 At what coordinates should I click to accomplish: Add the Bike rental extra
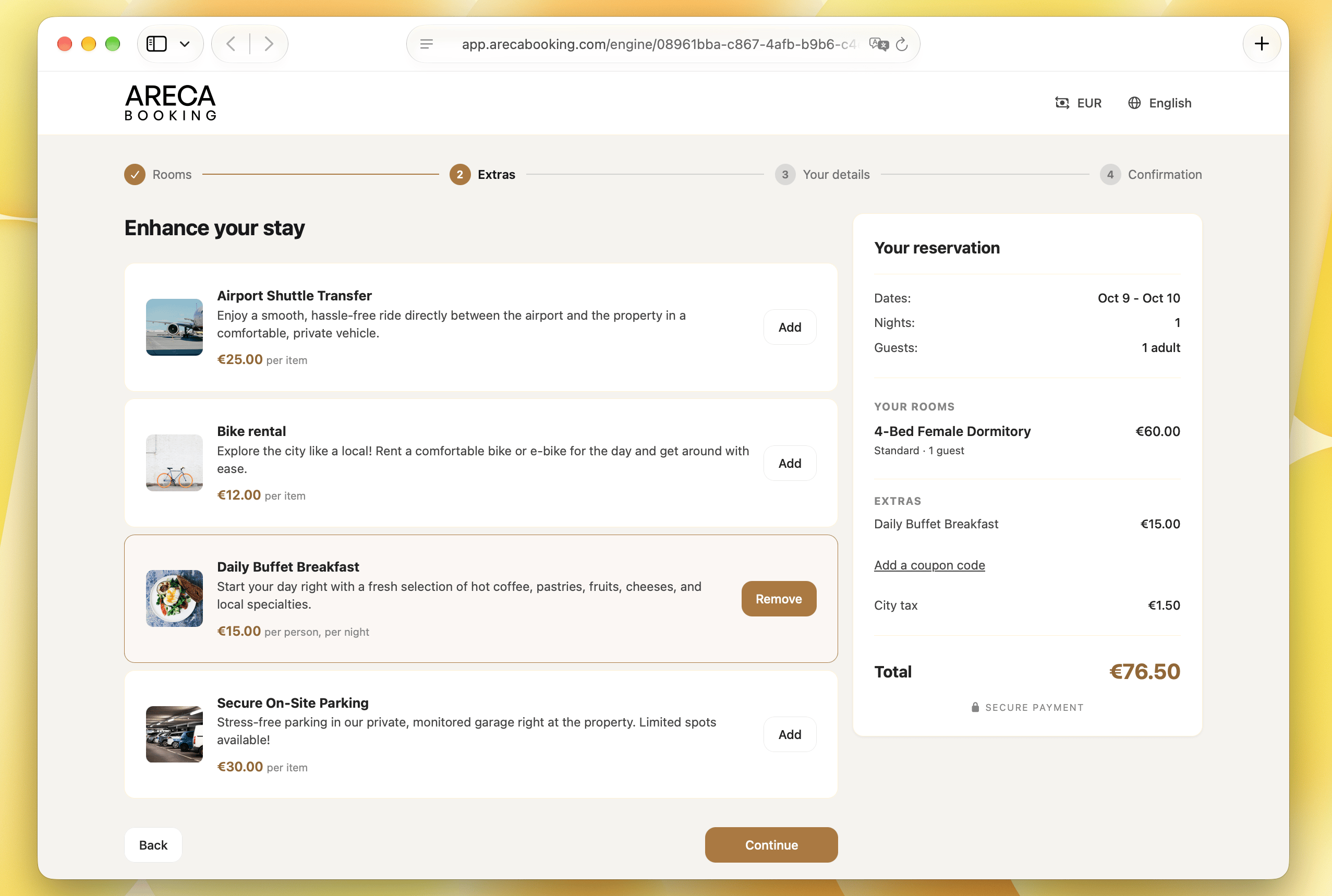[790, 464]
